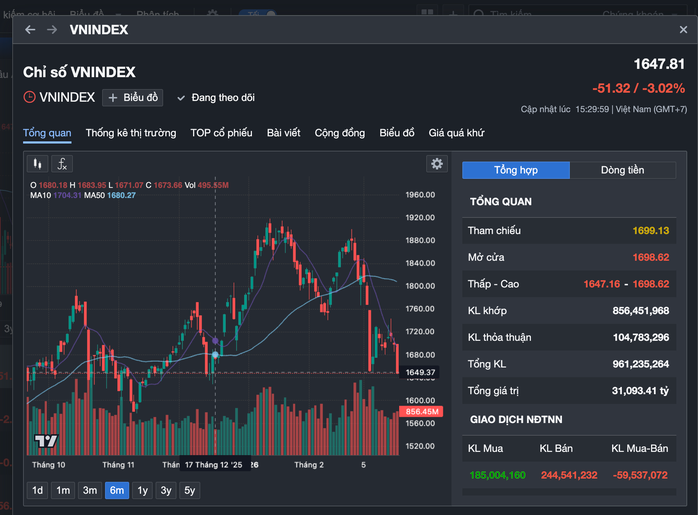
Task: Close the VNINDEX panel with X
Action: [x=676, y=30]
